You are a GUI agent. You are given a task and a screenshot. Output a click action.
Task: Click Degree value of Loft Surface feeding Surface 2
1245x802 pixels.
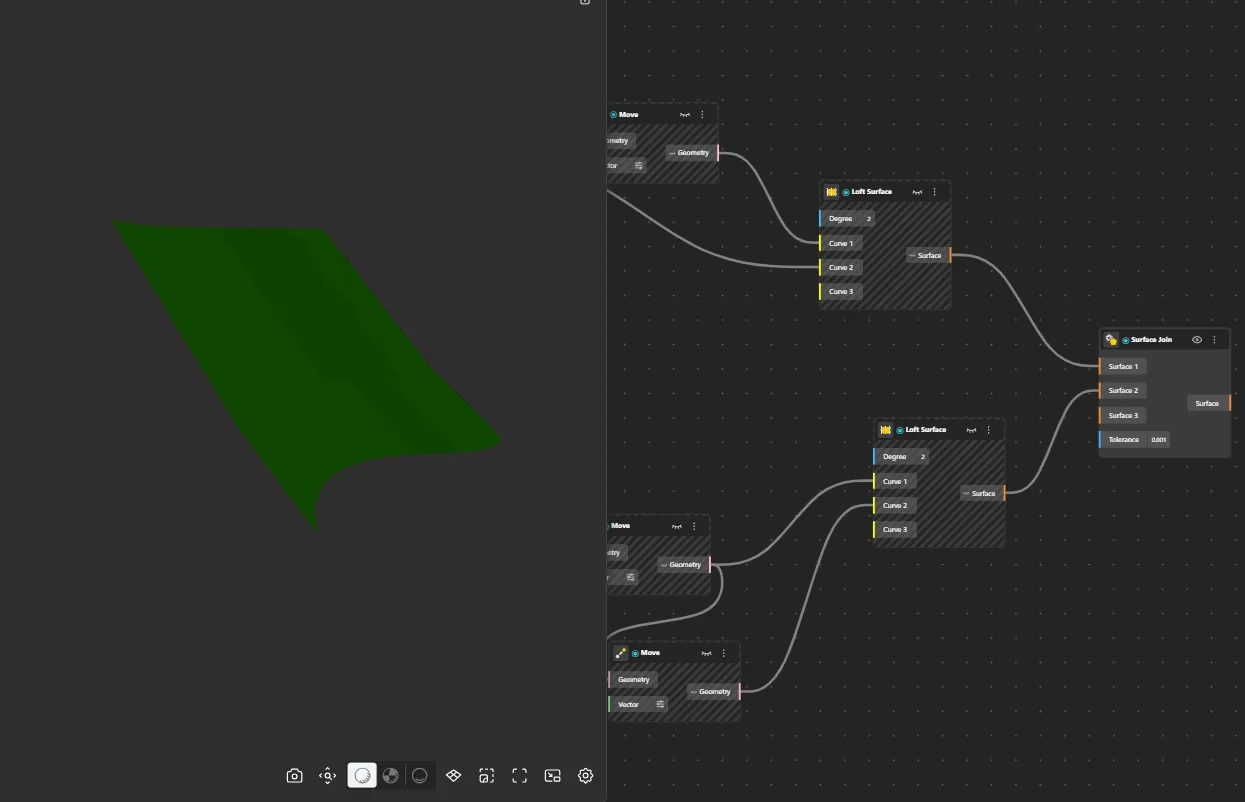tap(922, 456)
